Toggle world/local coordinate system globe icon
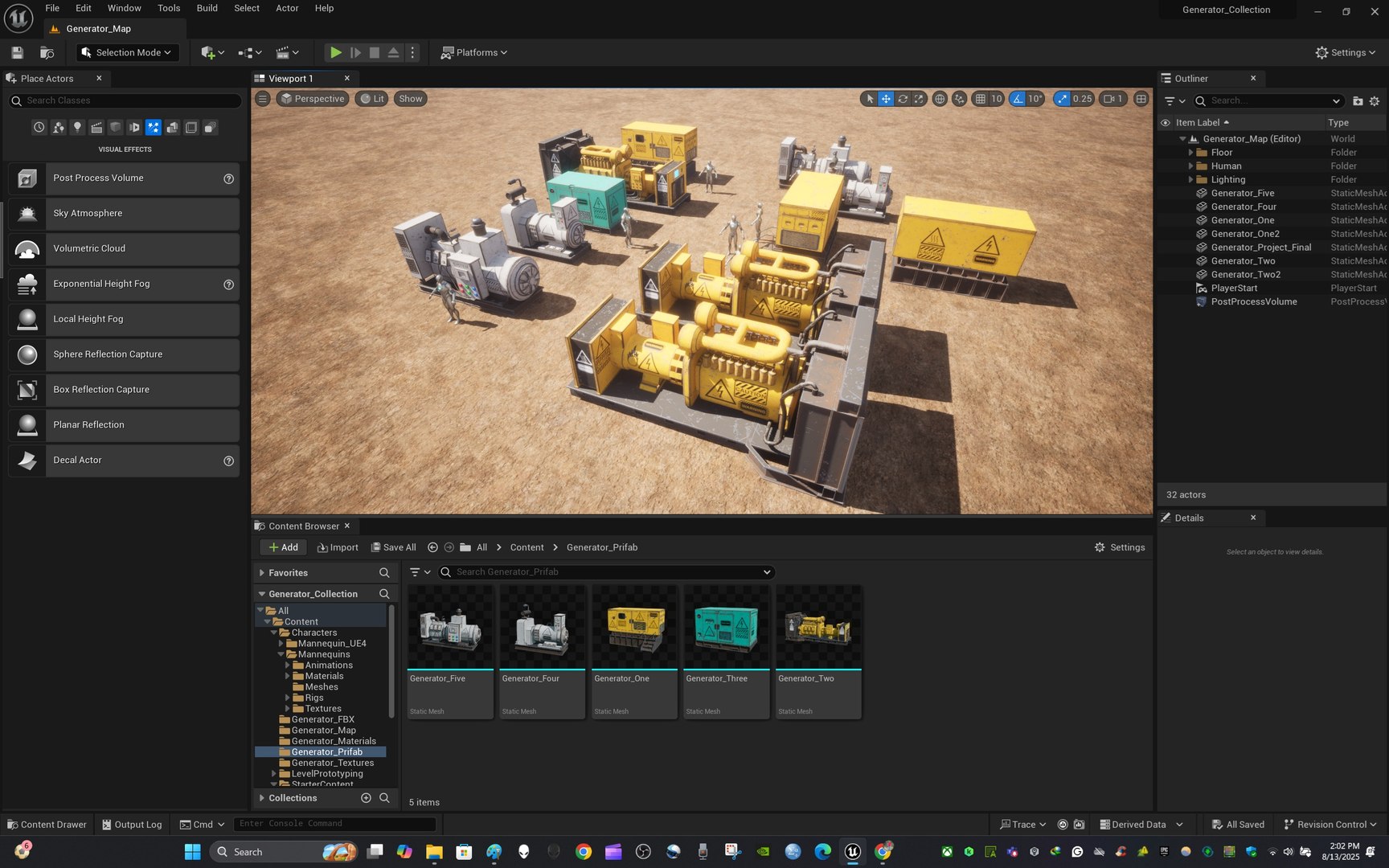Screen dimensions: 1389x868 click(x=940, y=99)
